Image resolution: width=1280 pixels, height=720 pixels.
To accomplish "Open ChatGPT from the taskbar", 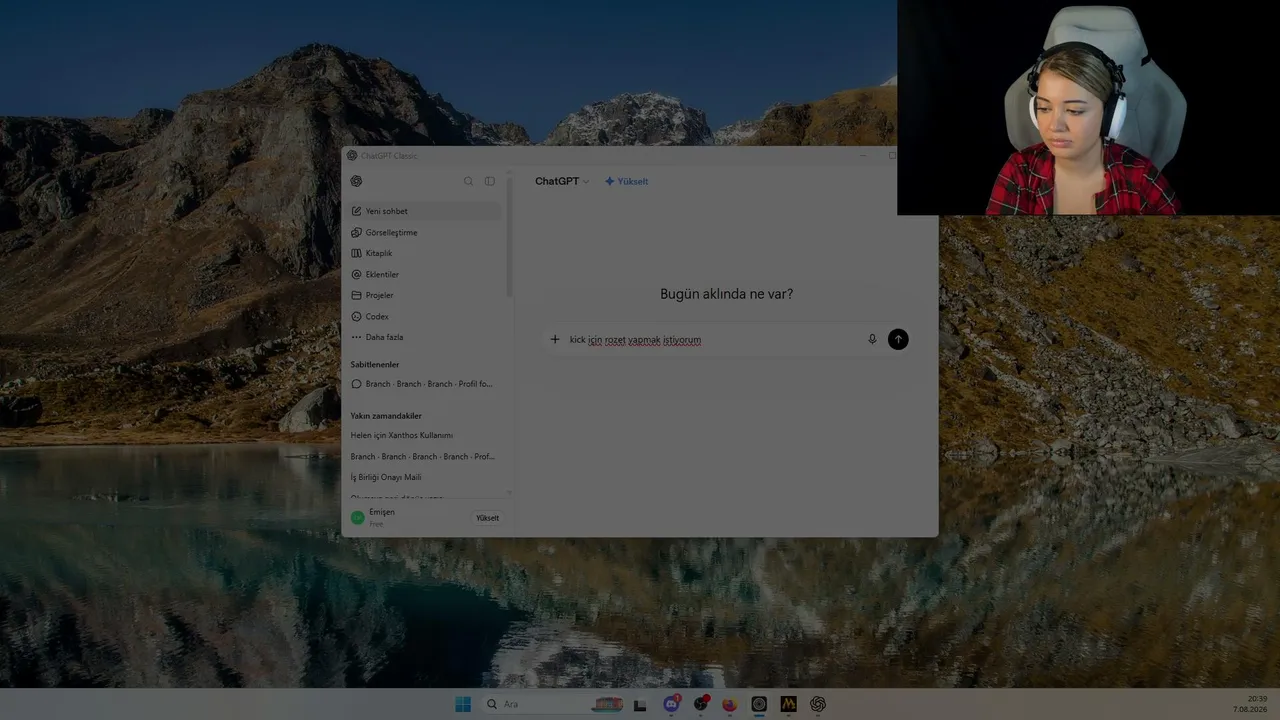I will (818, 704).
